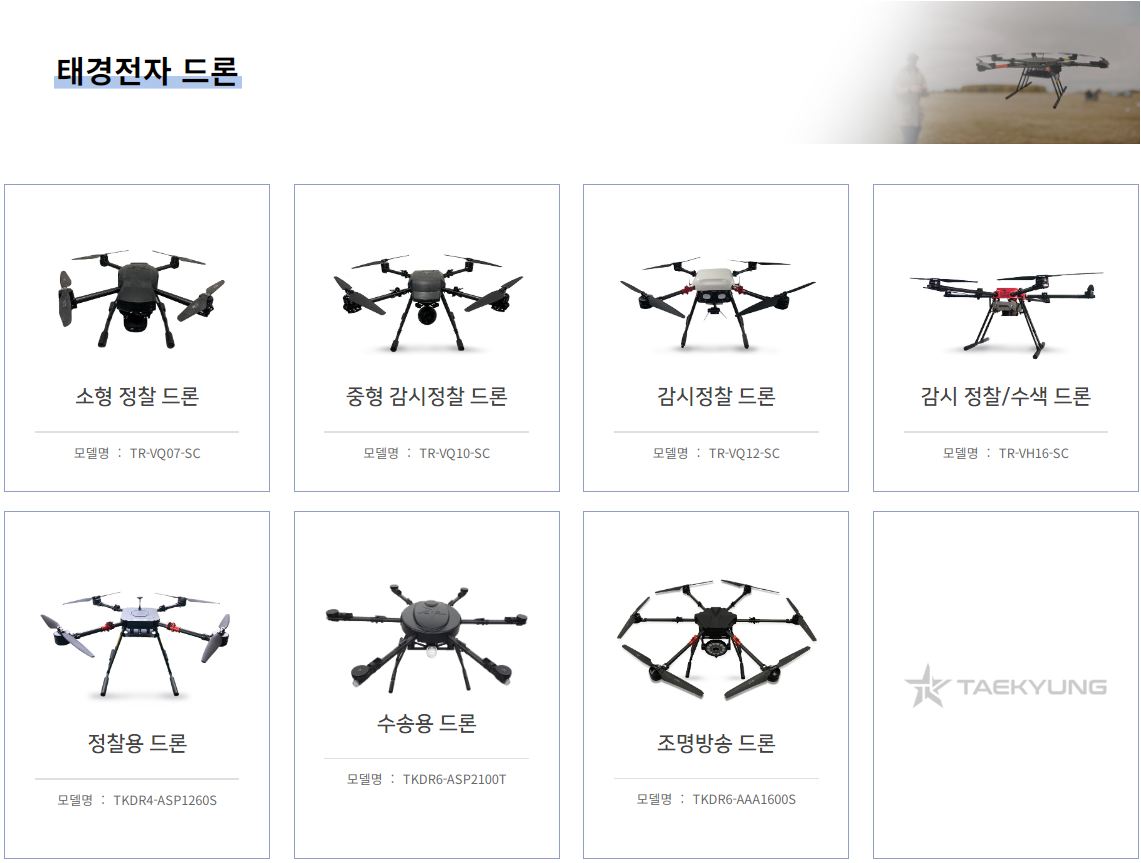The image size is (1141, 863).
Task: Click the 감시정찰 드론 title text
Action: pos(716,396)
